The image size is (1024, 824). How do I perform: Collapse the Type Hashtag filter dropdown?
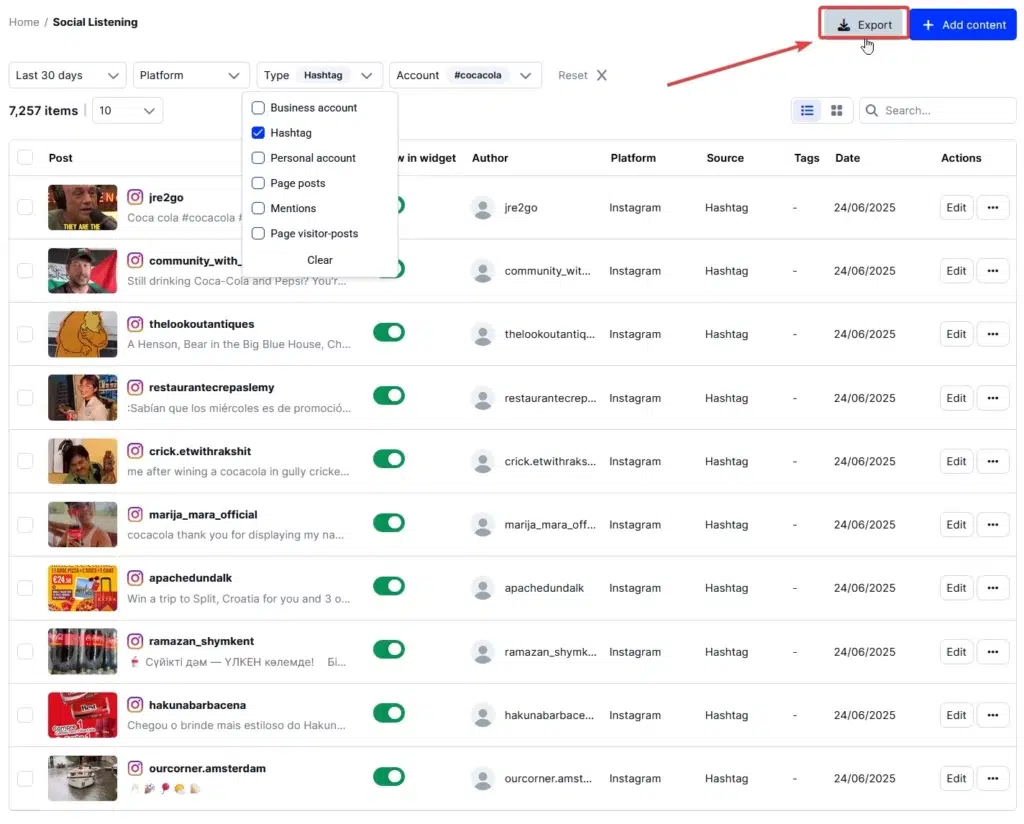pos(319,75)
